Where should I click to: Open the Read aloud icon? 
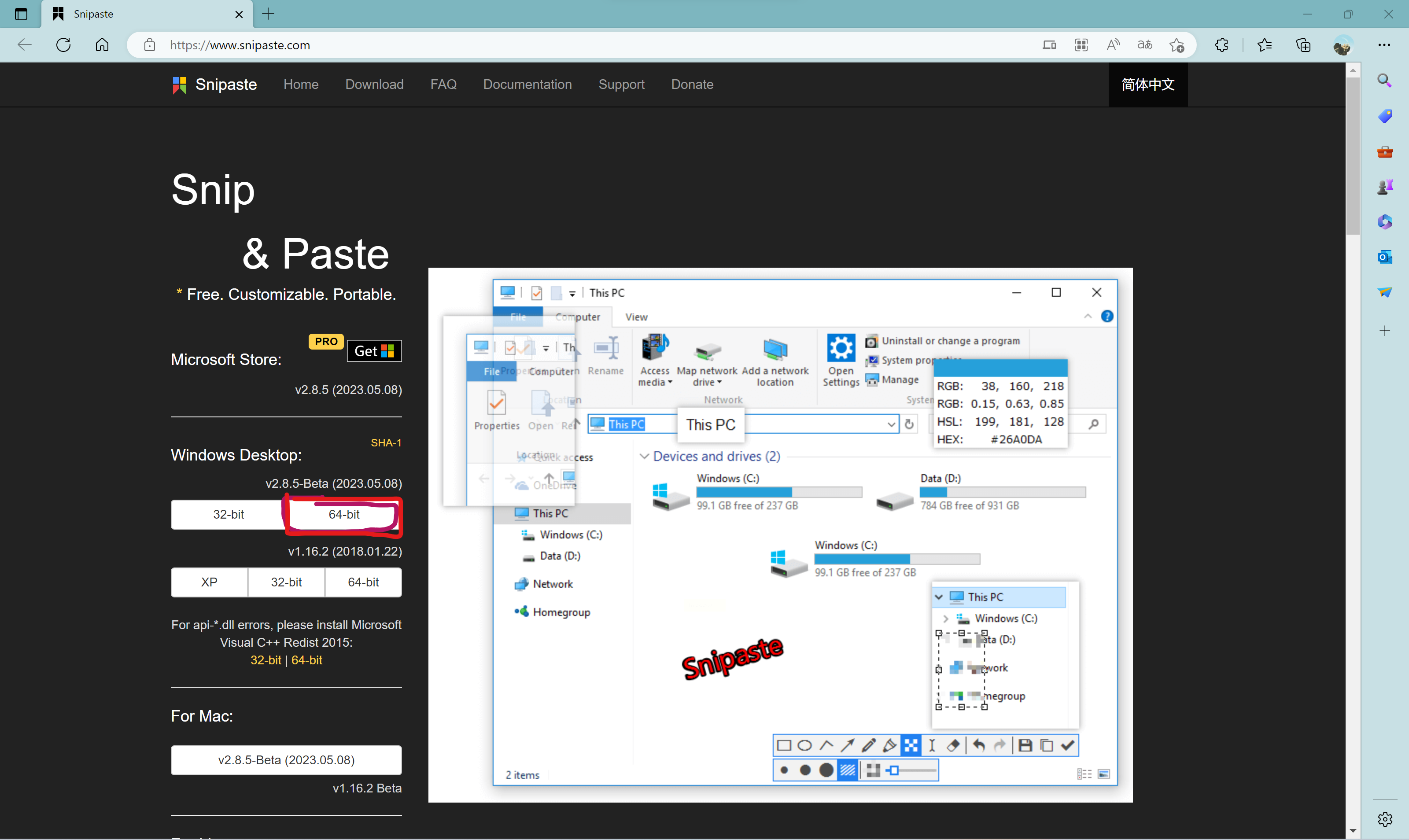1113,45
